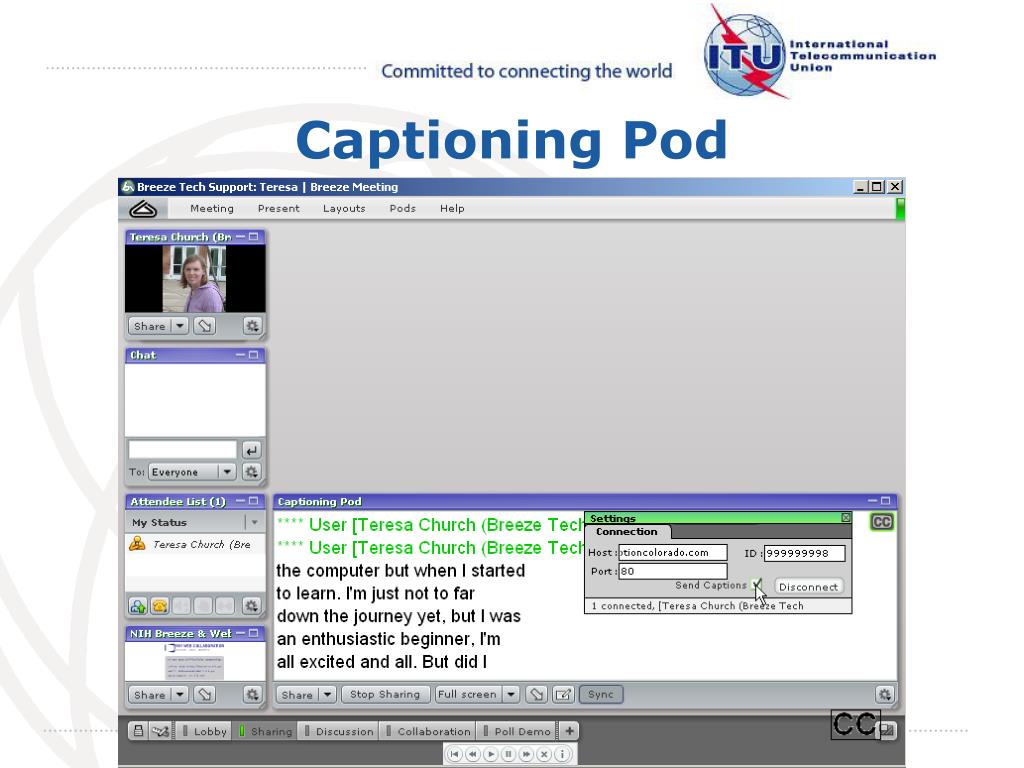Expand Share dropdown arrow in NIH Breeze pod
This screenshot has height=768, width=1024.
[x=180, y=695]
